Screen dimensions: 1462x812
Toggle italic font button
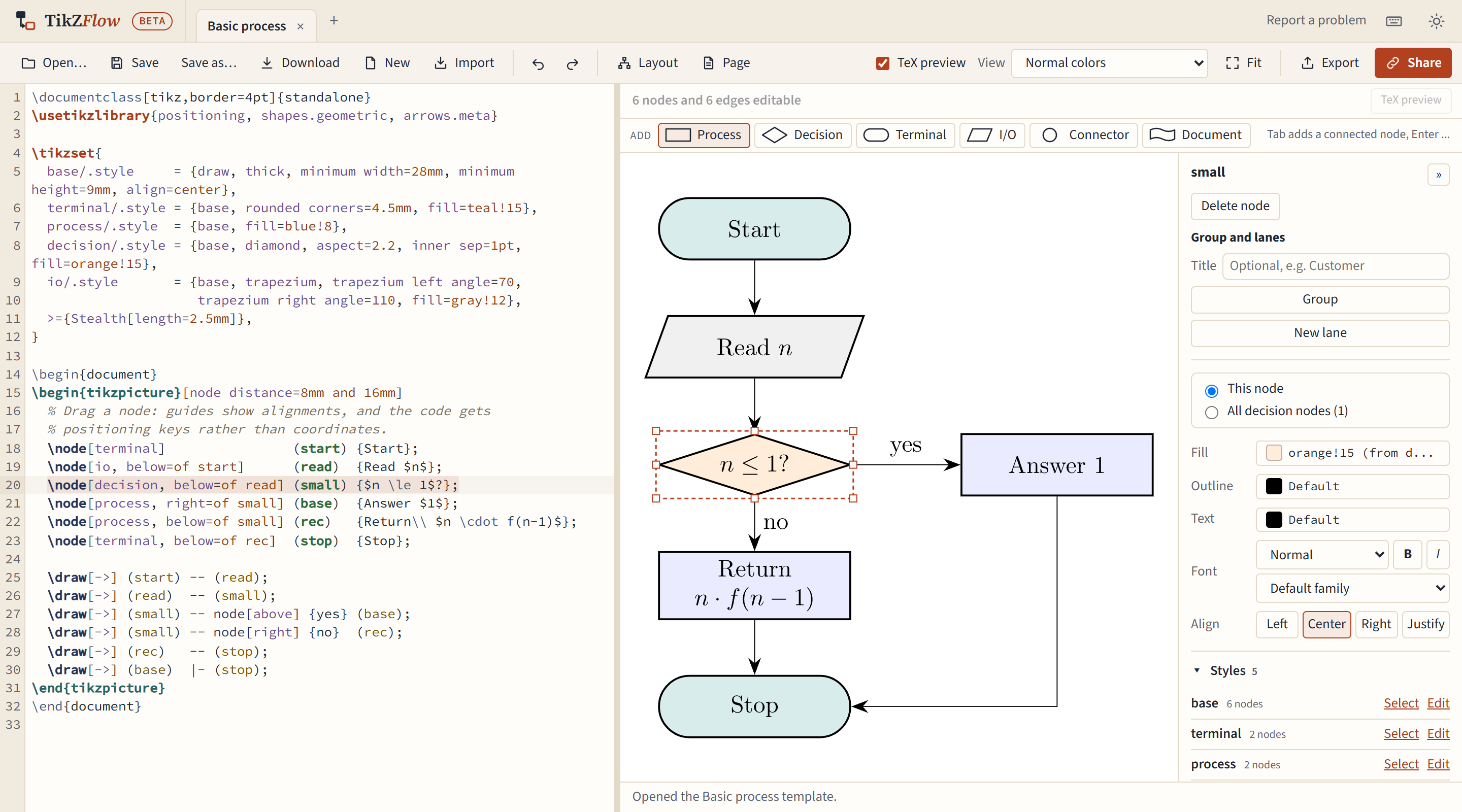click(x=1438, y=554)
